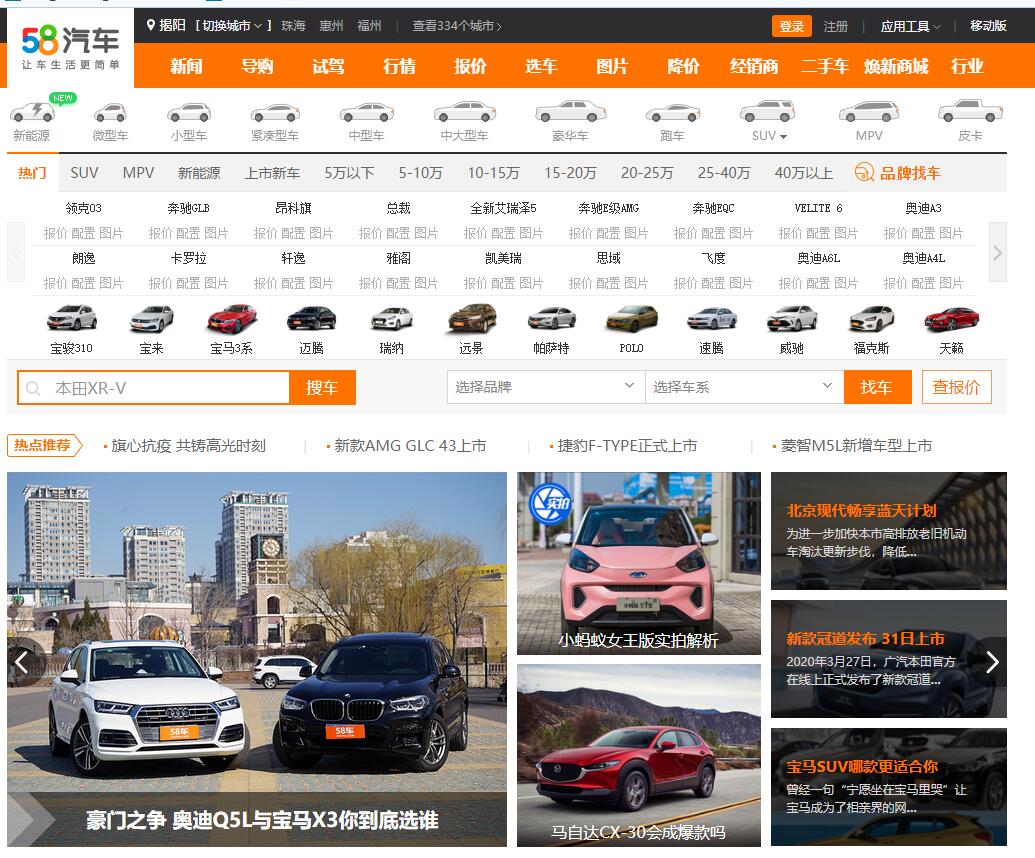Click the 领克03 model name
The width and height of the screenshot is (1035, 858).
coord(83,208)
